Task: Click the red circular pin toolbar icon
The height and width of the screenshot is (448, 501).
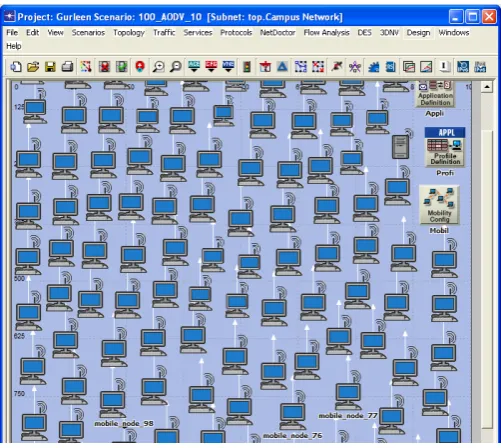Action: 140,67
